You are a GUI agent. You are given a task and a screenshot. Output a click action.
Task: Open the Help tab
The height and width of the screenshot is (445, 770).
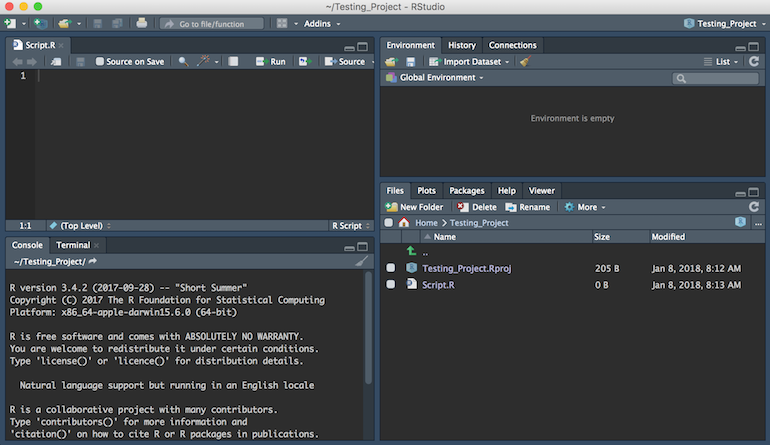click(x=506, y=191)
